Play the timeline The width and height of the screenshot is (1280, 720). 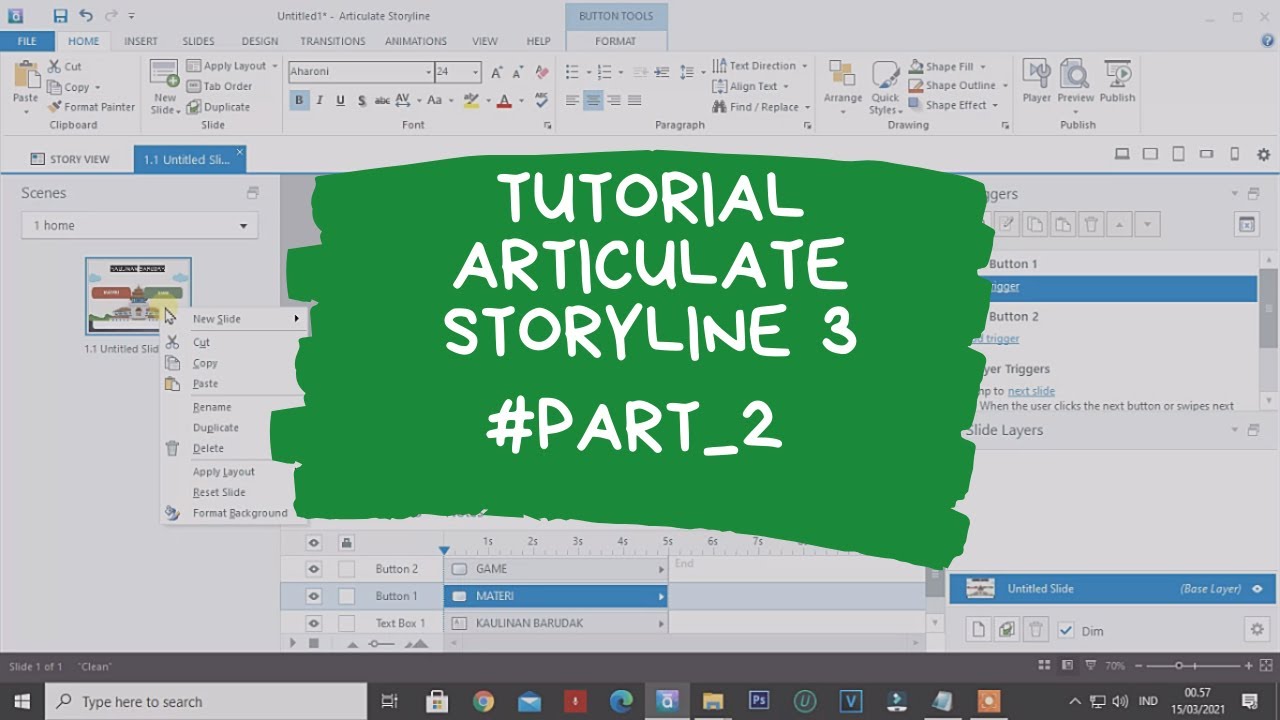293,643
